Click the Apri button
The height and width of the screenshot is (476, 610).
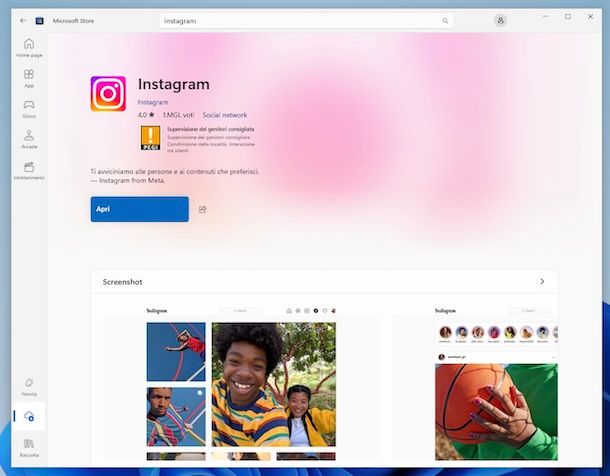(140, 209)
